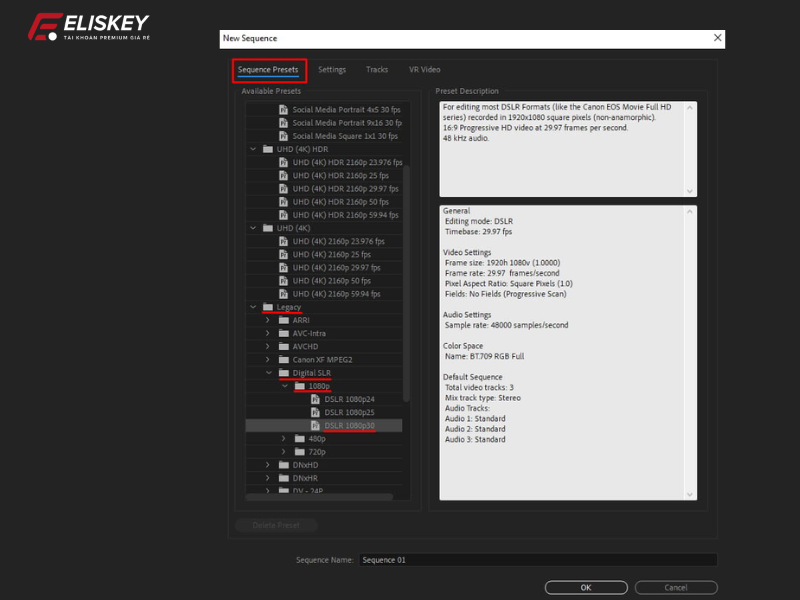Image resolution: width=800 pixels, height=600 pixels.
Task: Collapse the UHD (4K) HDR group
Action: 253,149
